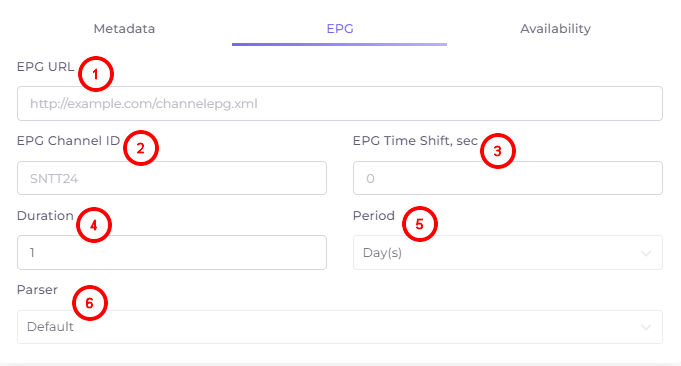Image resolution: width=681 pixels, height=366 pixels.
Task: Click the chevron arrow in Period dropdown
Action: (646, 253)
